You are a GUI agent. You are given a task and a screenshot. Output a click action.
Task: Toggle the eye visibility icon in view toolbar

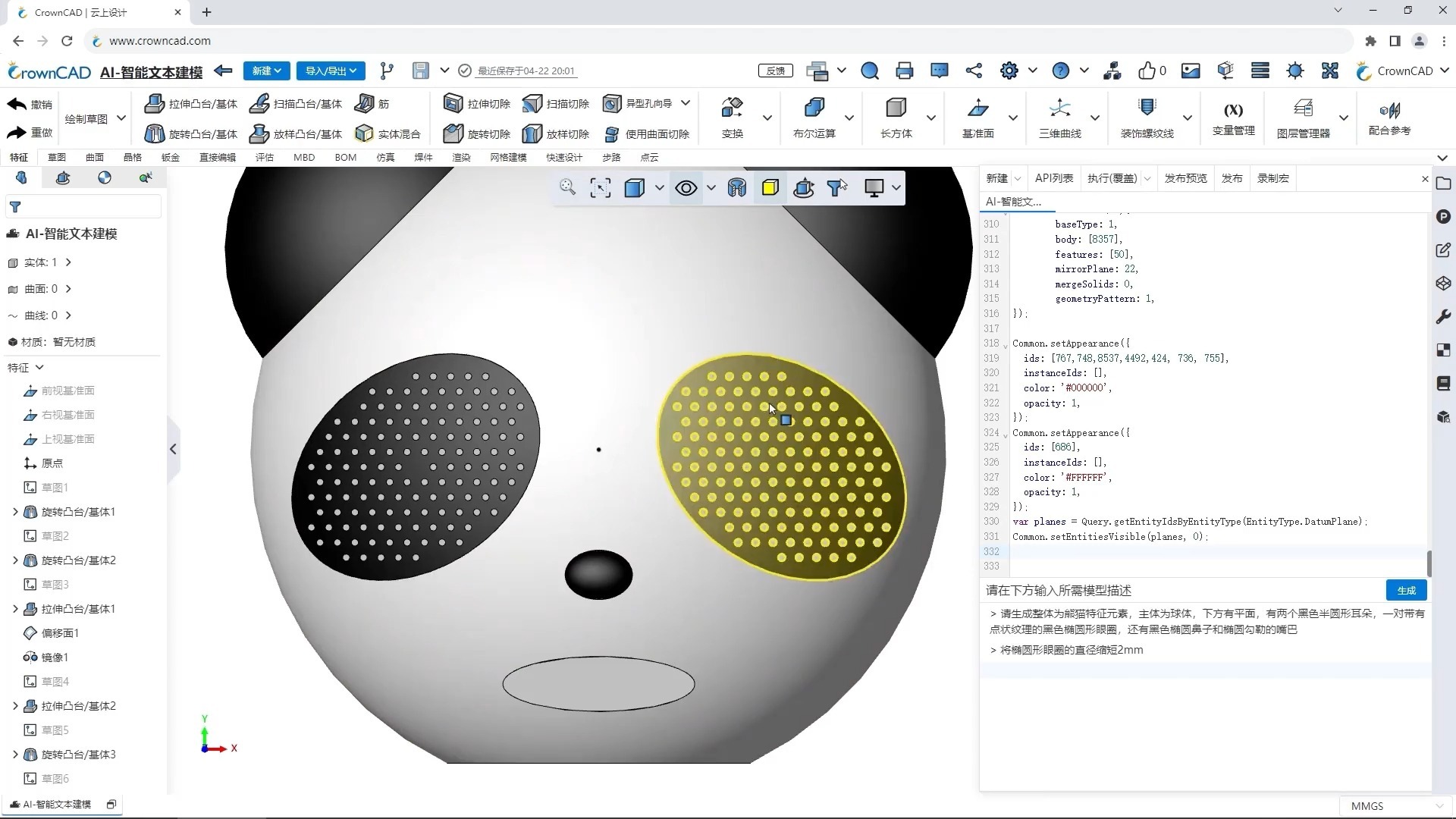686,188
